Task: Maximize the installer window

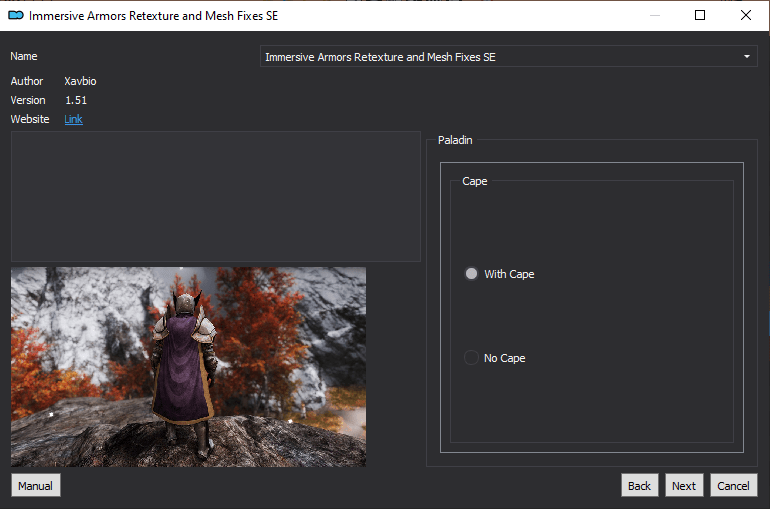Action: point(700,15)
